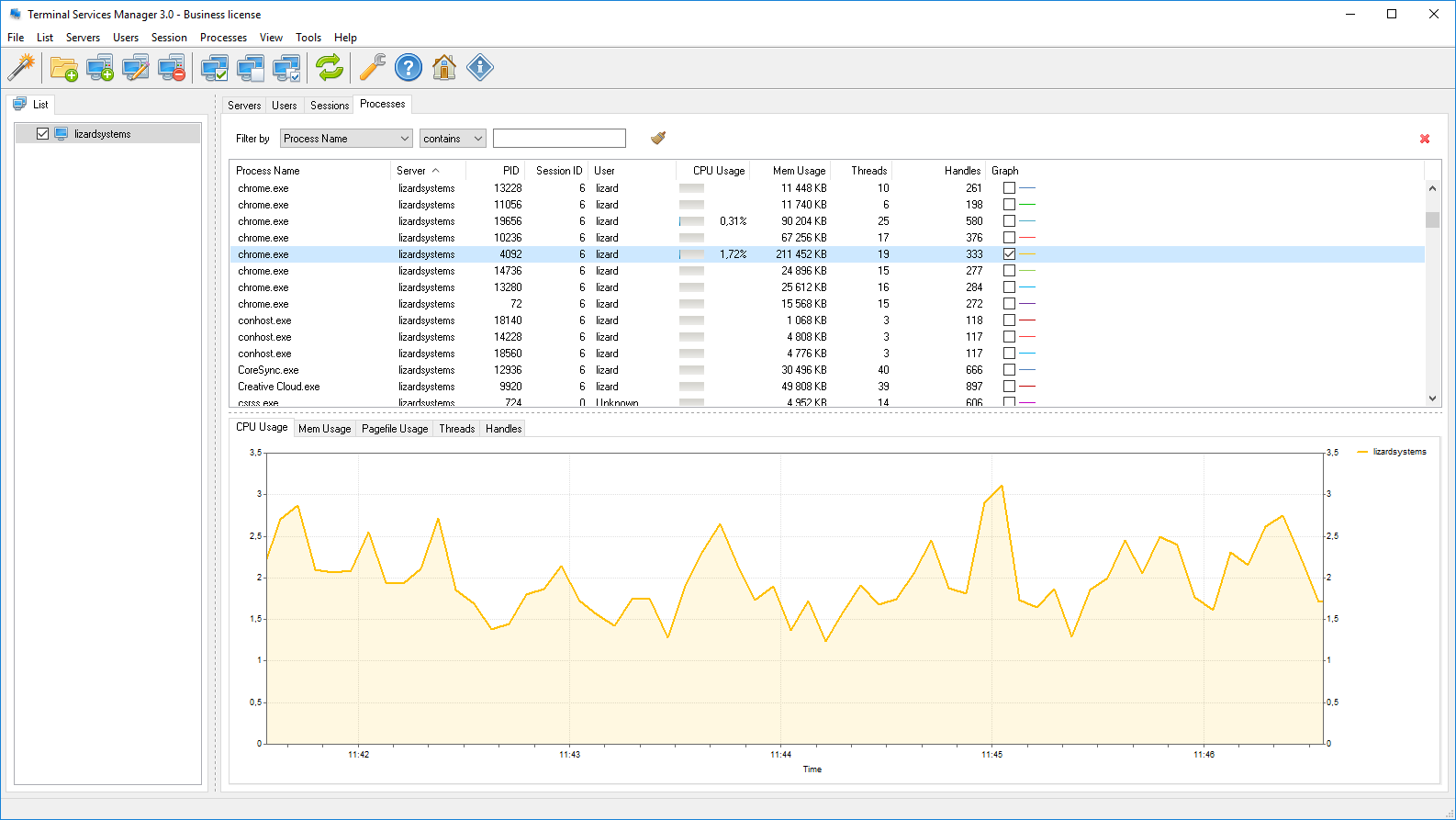This screenshot has width=1456, height=820.
Task: Click the red X clear filter button
Action: click(1425, 139)
